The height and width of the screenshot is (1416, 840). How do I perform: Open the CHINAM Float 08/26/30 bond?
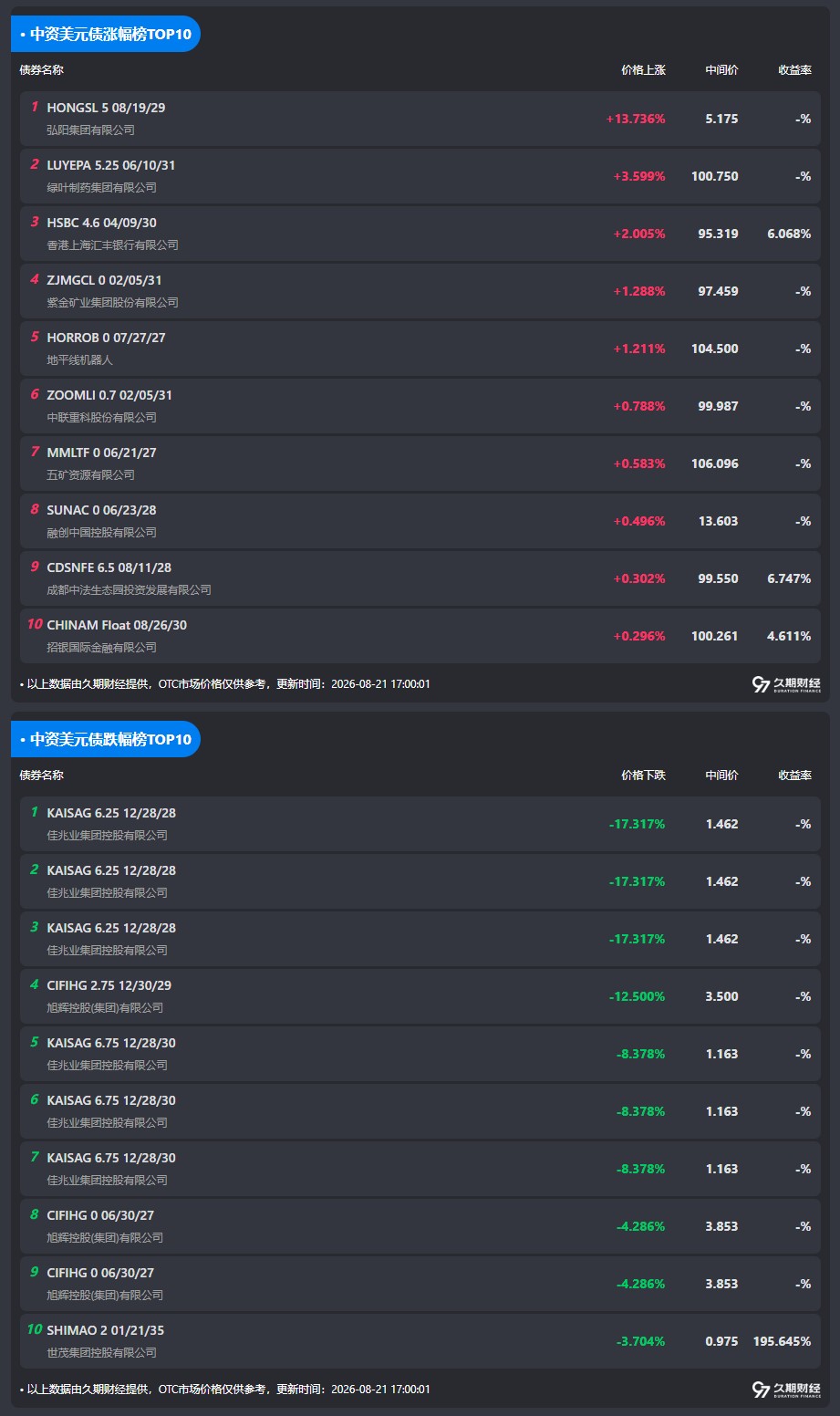point(117,625)
